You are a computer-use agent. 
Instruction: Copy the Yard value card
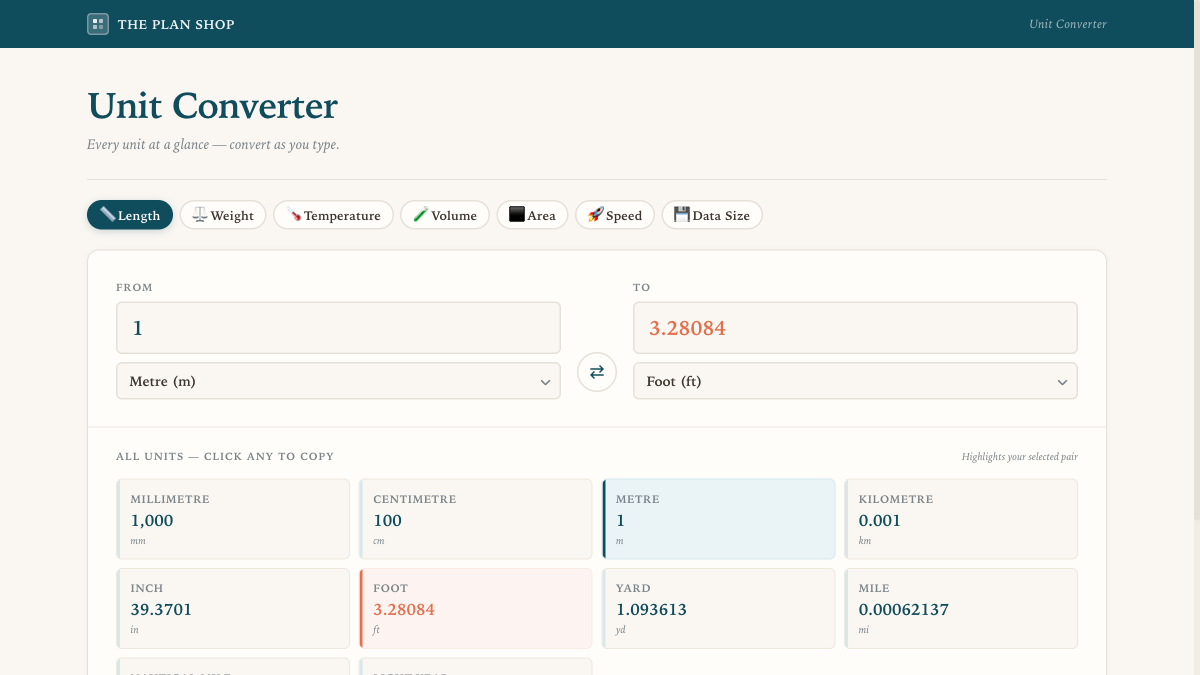(718, 609)
